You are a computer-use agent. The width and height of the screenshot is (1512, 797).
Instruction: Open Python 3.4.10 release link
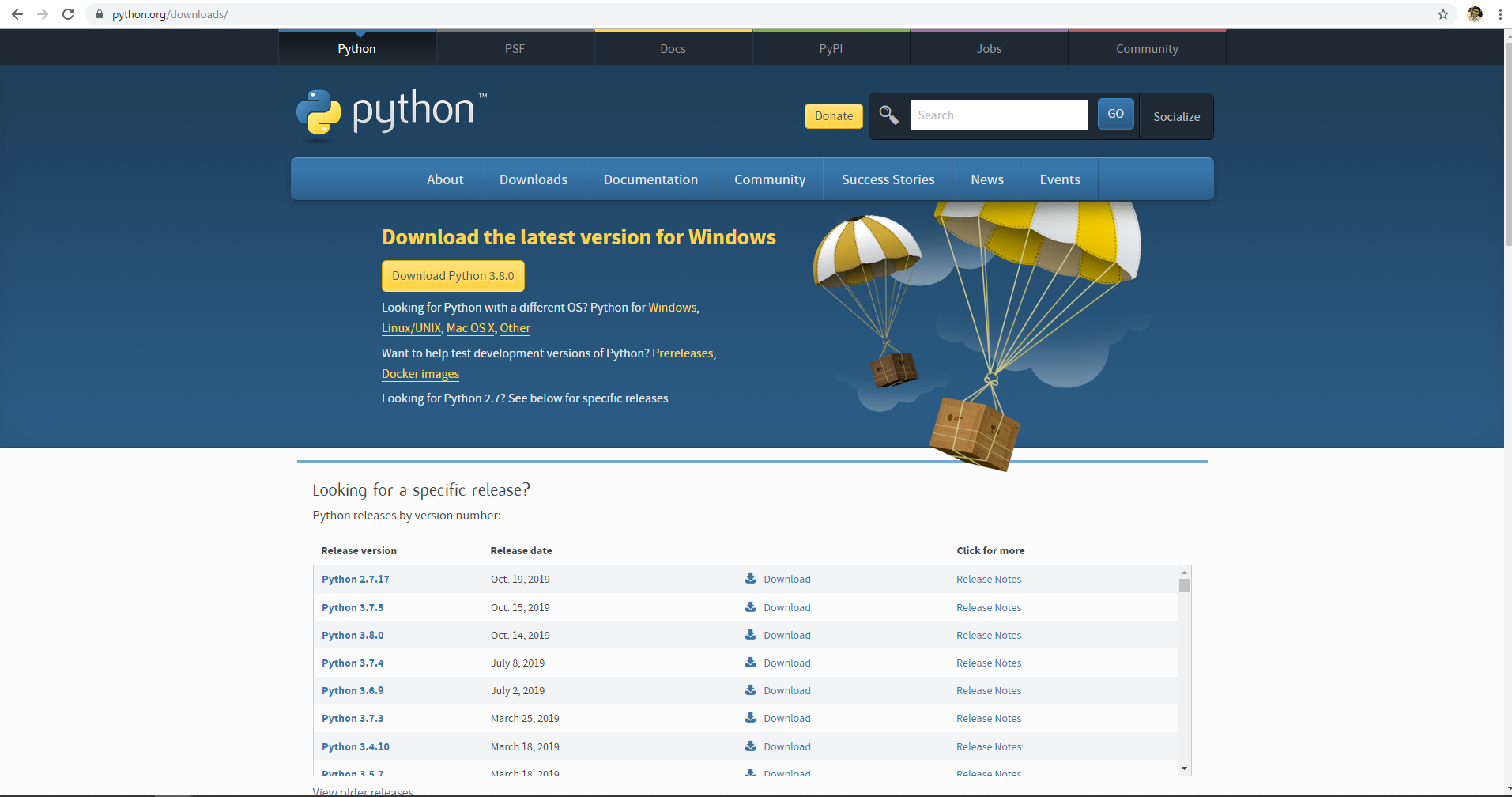point(356,746)
